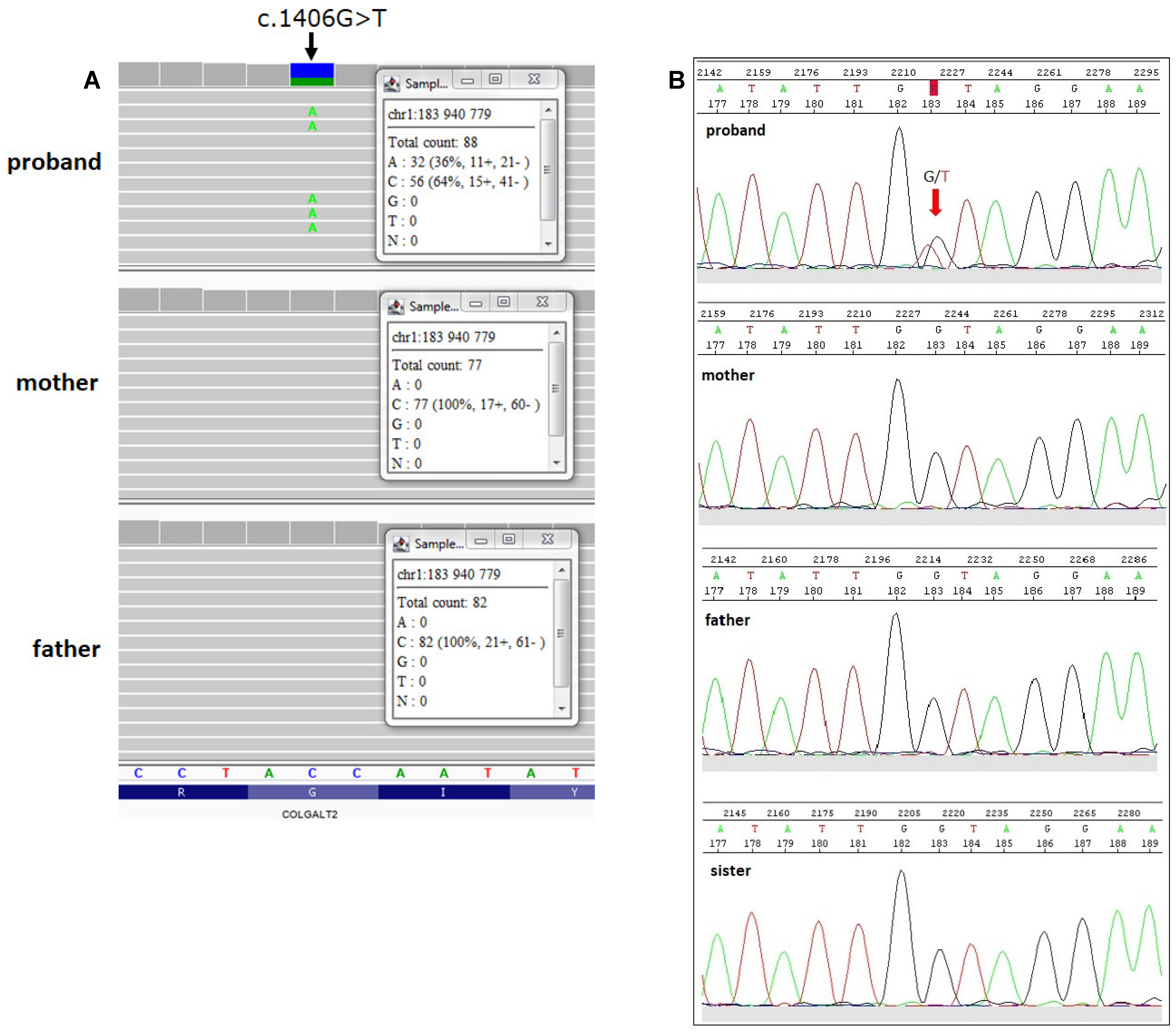Click the R amino acid block
The image size is (1176, 1035).
(x=182, y=792)
